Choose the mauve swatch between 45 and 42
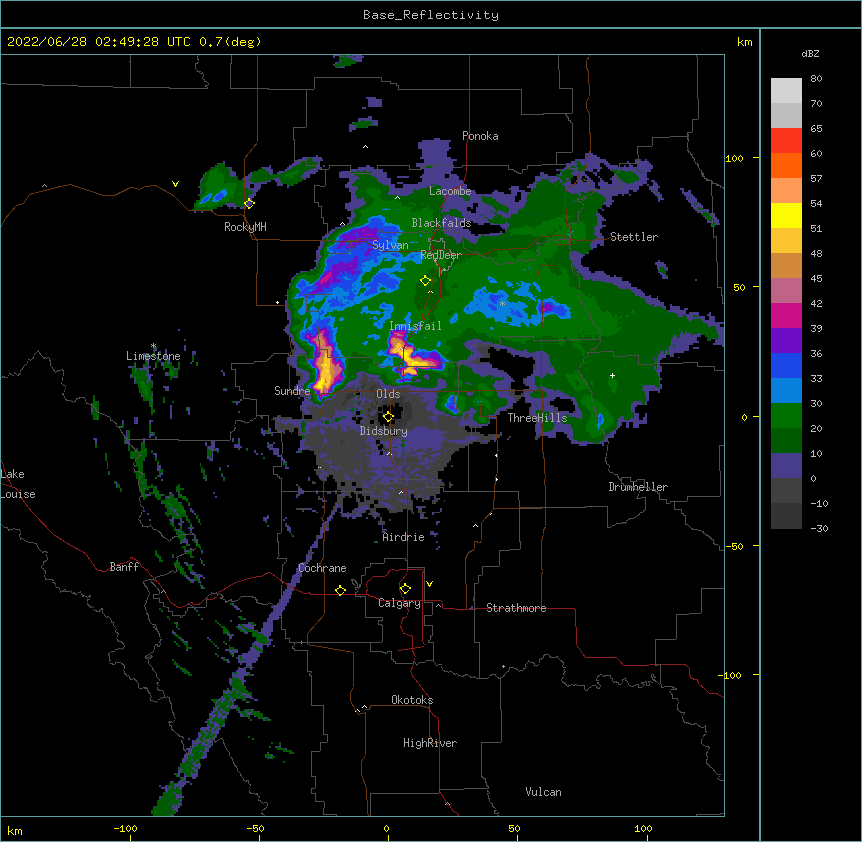 tap(786, 291)
